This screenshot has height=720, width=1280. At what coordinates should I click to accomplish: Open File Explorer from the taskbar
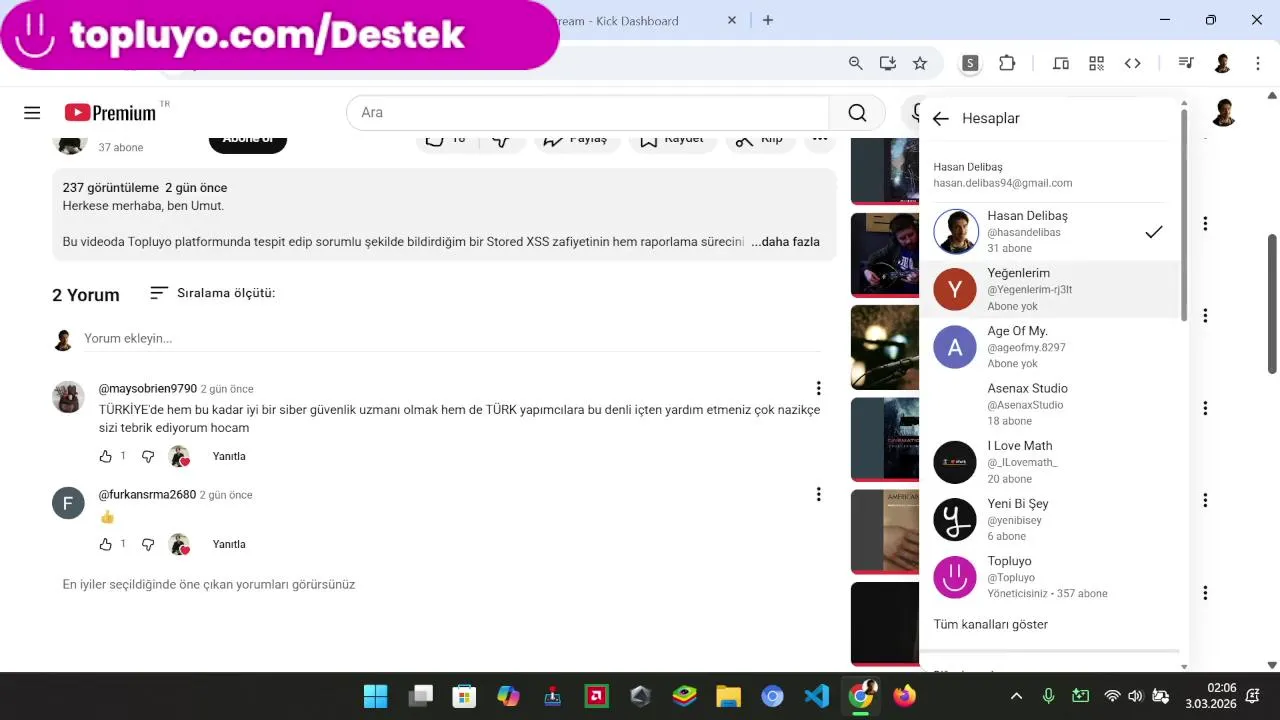pyautogui.click(x=728, y=696)
